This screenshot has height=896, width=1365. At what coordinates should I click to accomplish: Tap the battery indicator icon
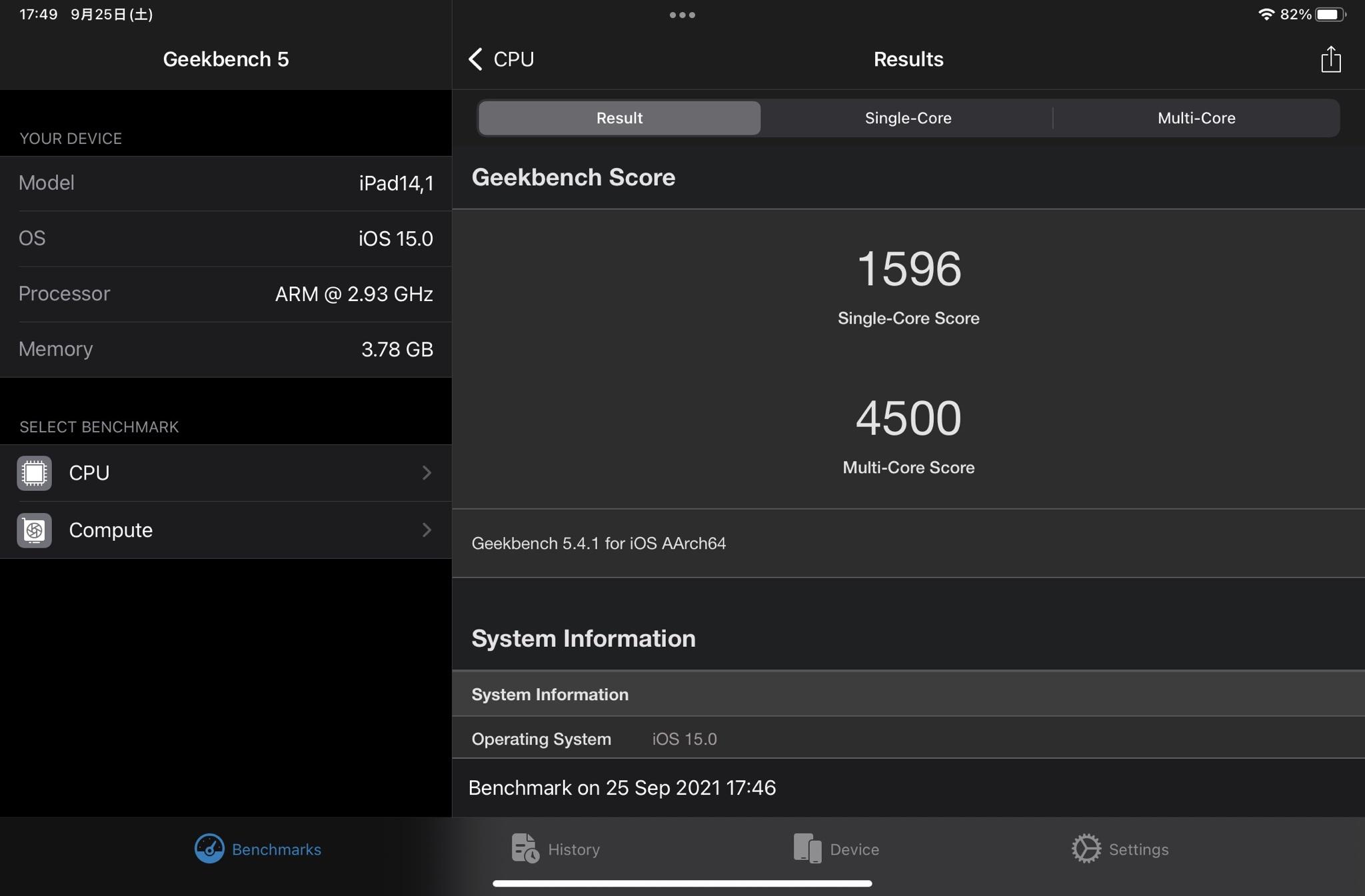[x=1330, y=14]
